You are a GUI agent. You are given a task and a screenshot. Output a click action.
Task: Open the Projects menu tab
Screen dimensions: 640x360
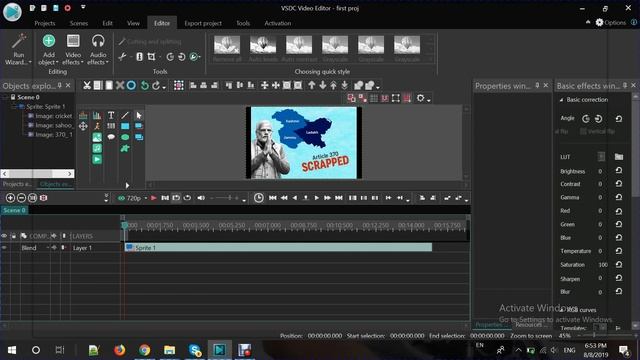(x=44, y=23)
